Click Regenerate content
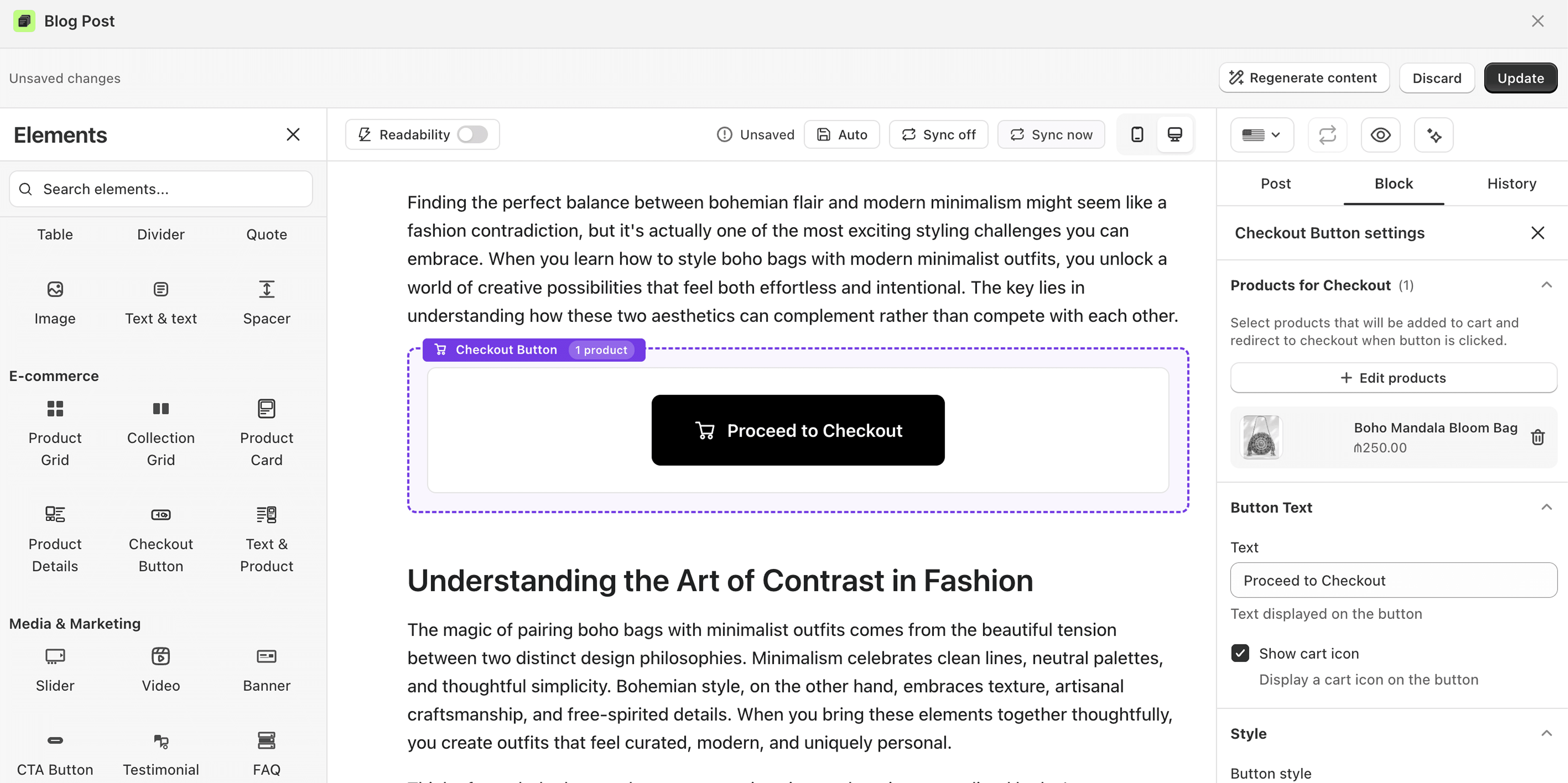Viewport: 1568px width, 783px height. click(1304, 78)
